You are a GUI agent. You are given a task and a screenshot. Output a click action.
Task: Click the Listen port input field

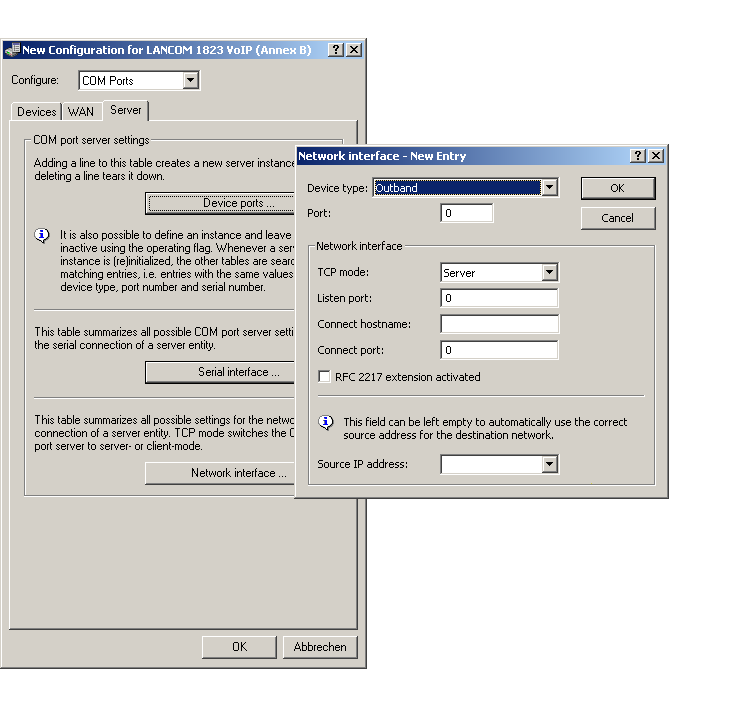[499, 298]
